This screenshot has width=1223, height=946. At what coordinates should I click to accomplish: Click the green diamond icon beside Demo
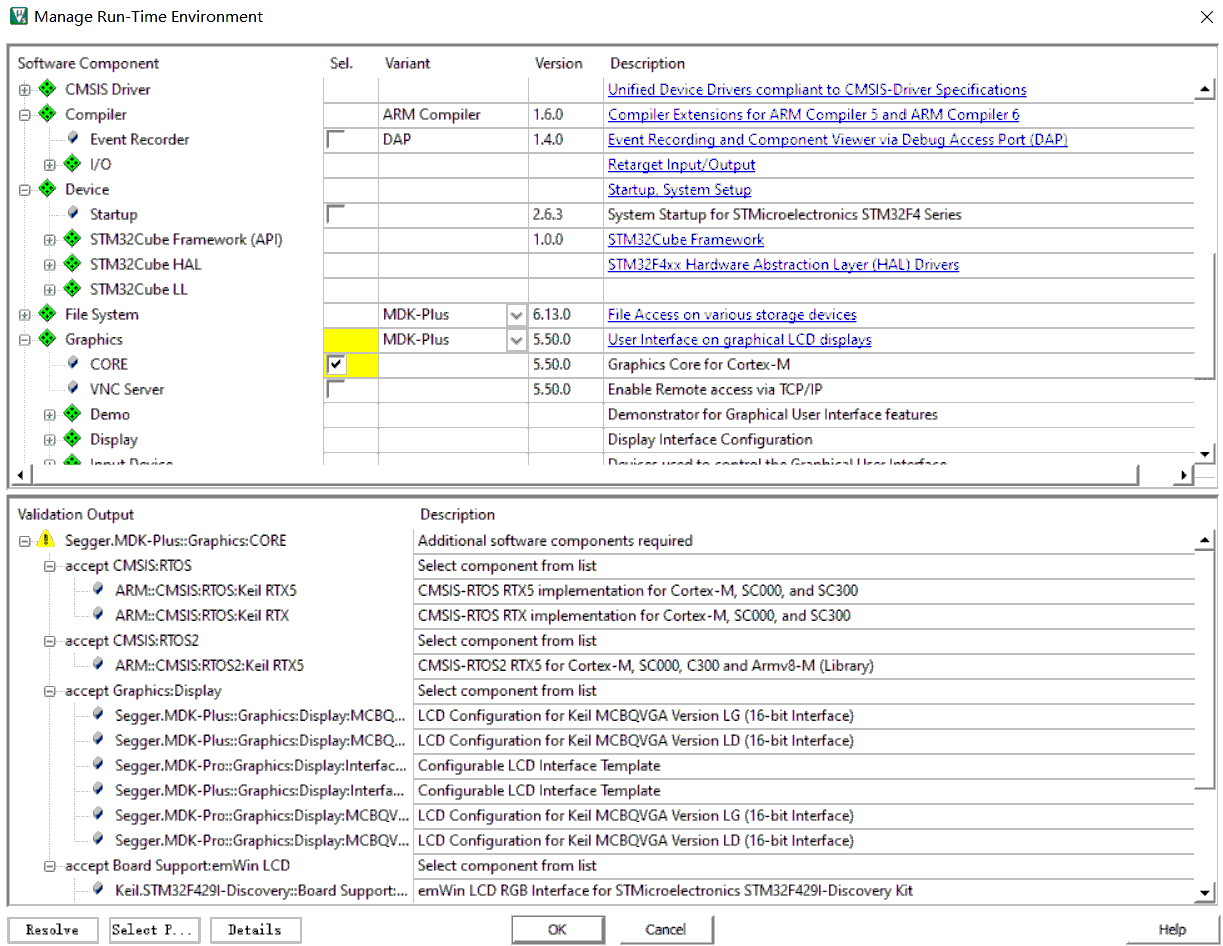pyautogui.click(x=71, y=414)
